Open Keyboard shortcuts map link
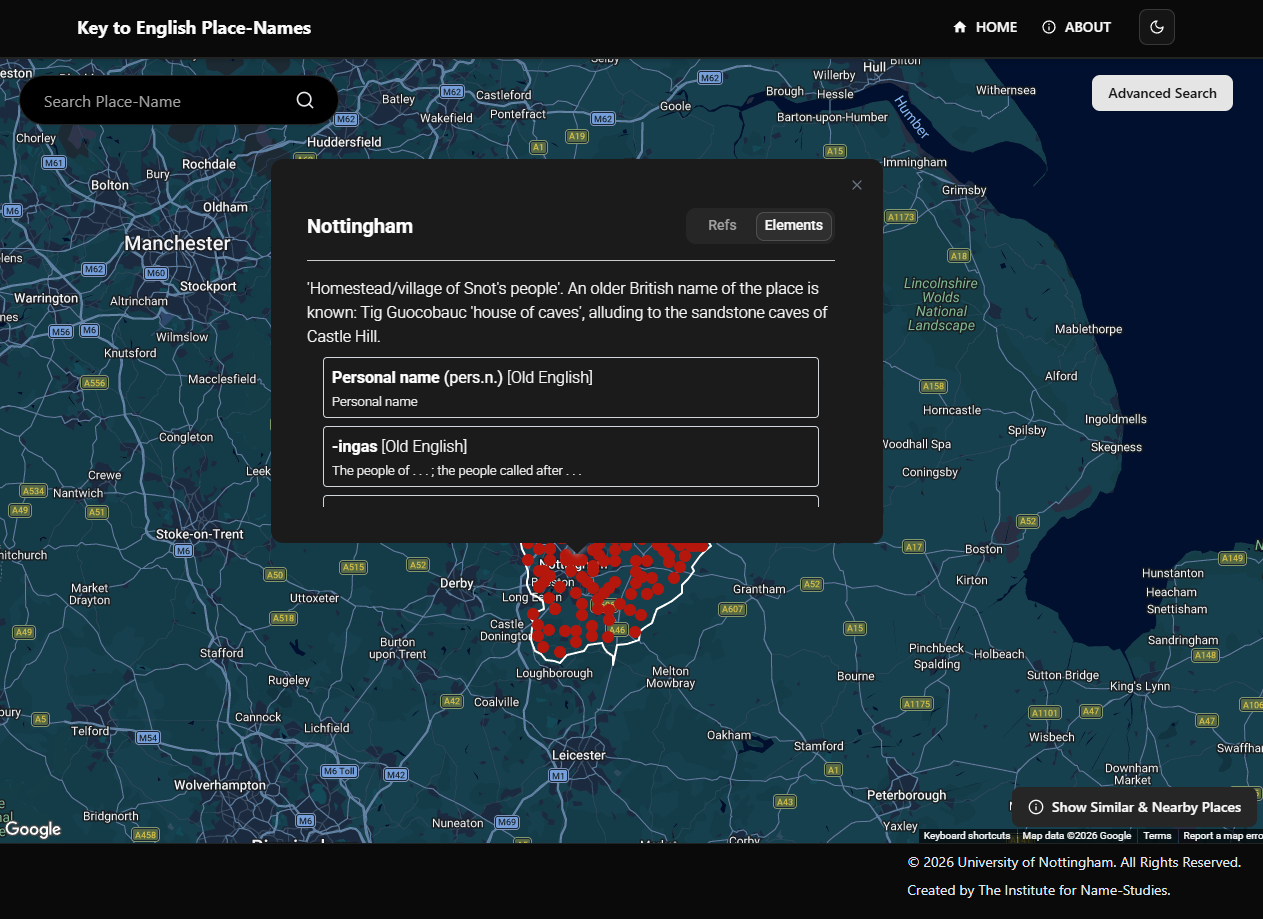The width and height of the screenshot is (1263, 919). [966, 836]
